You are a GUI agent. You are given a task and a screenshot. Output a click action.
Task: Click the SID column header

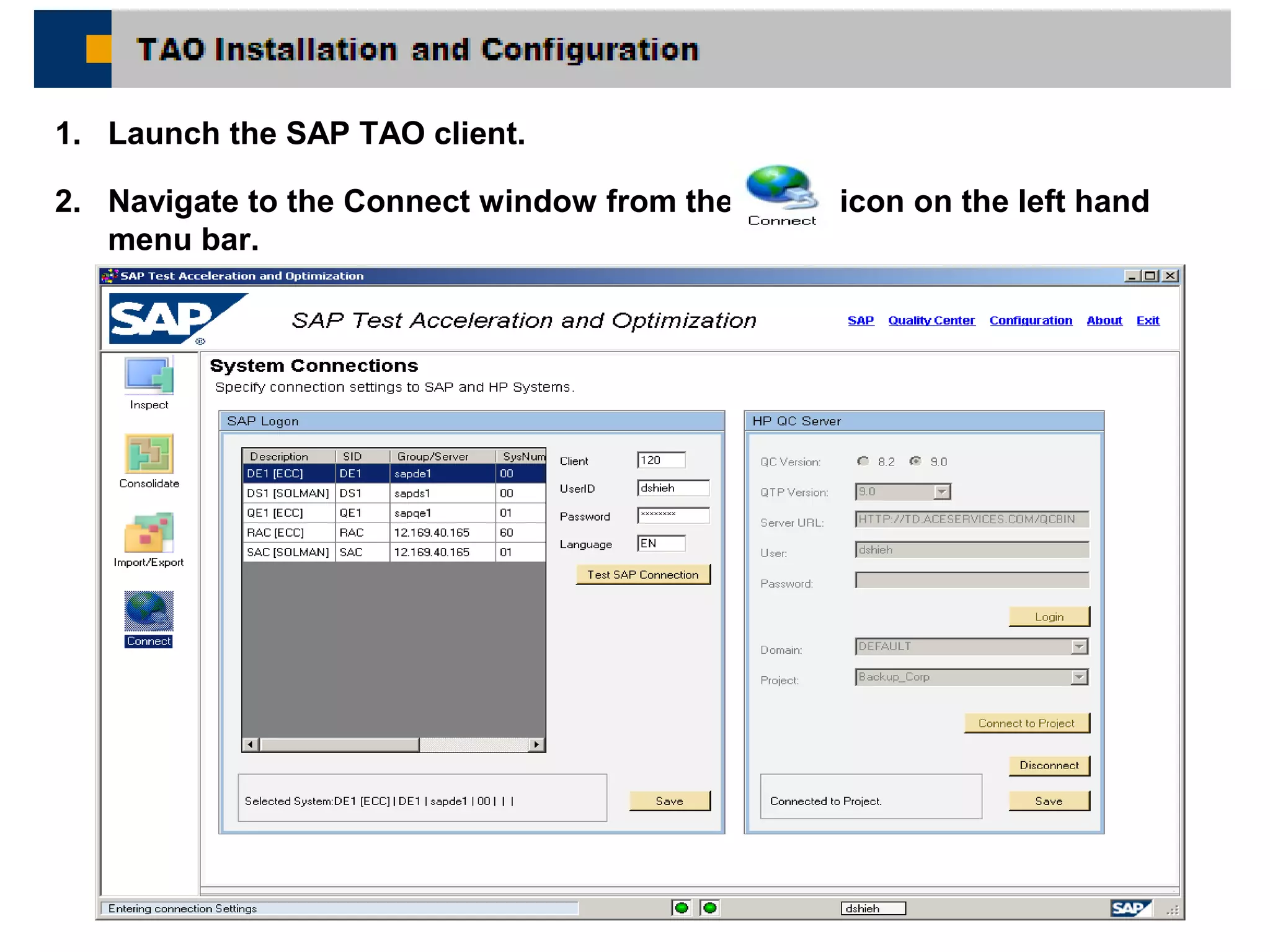coord(363,456)
